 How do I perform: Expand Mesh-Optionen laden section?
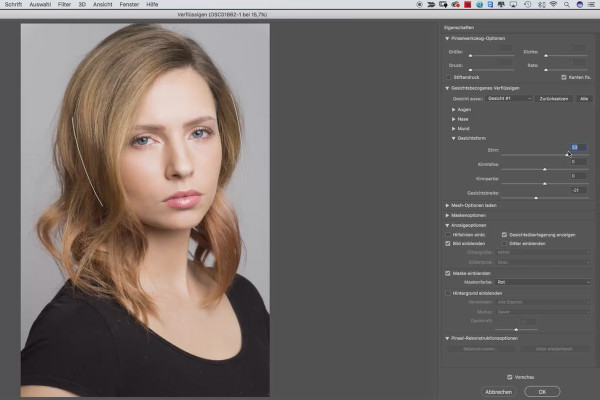(x=447, y=206)
